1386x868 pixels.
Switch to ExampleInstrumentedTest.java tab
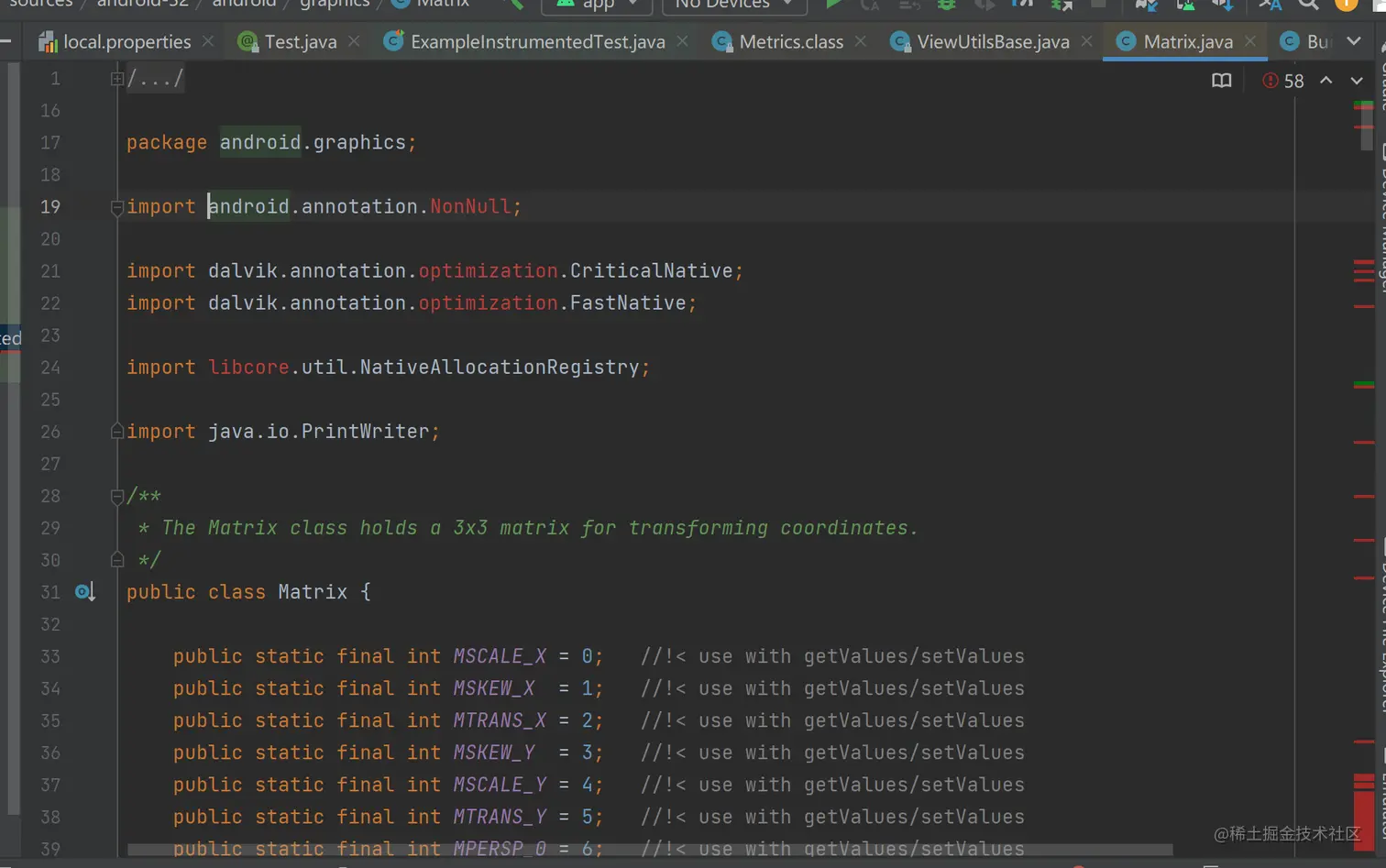coord(537,42)
